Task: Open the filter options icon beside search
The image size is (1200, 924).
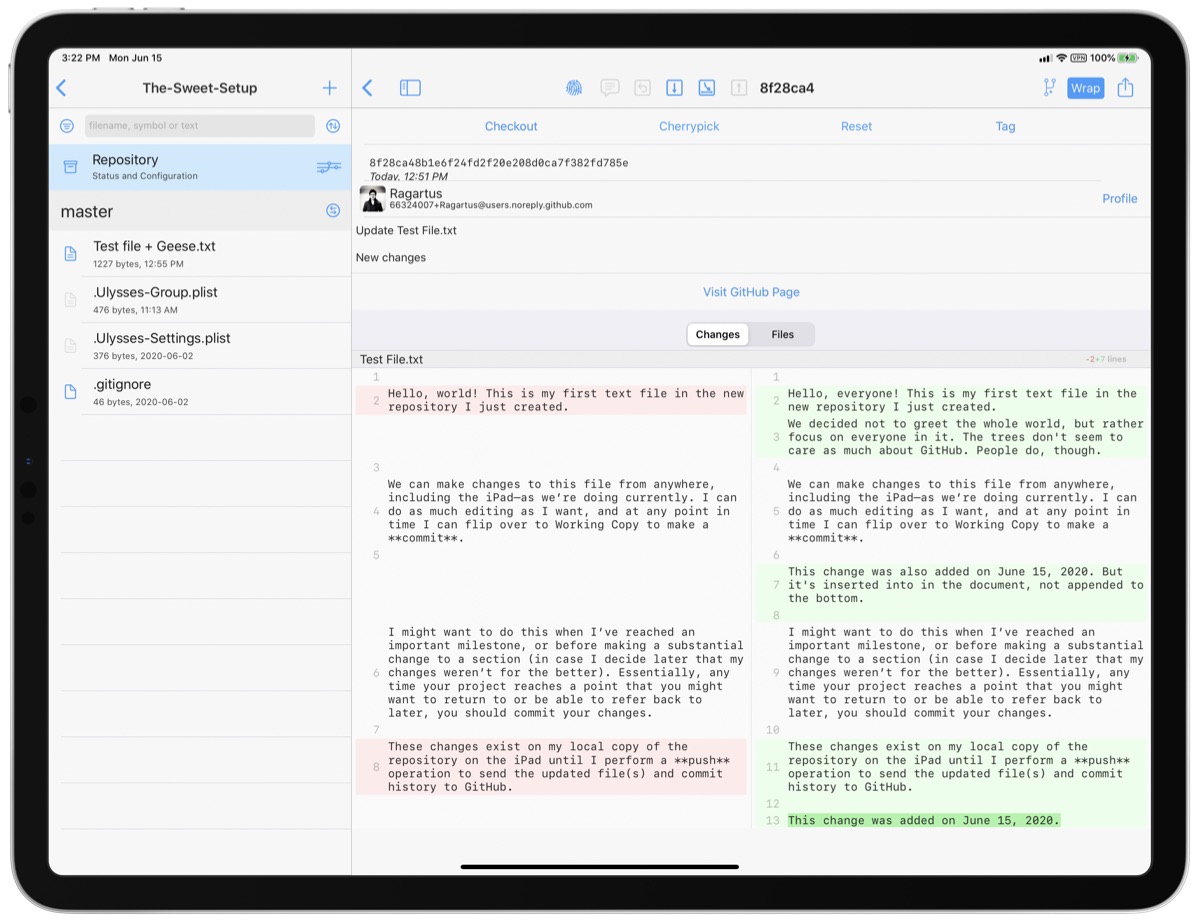Action: (x=67, y=126)
